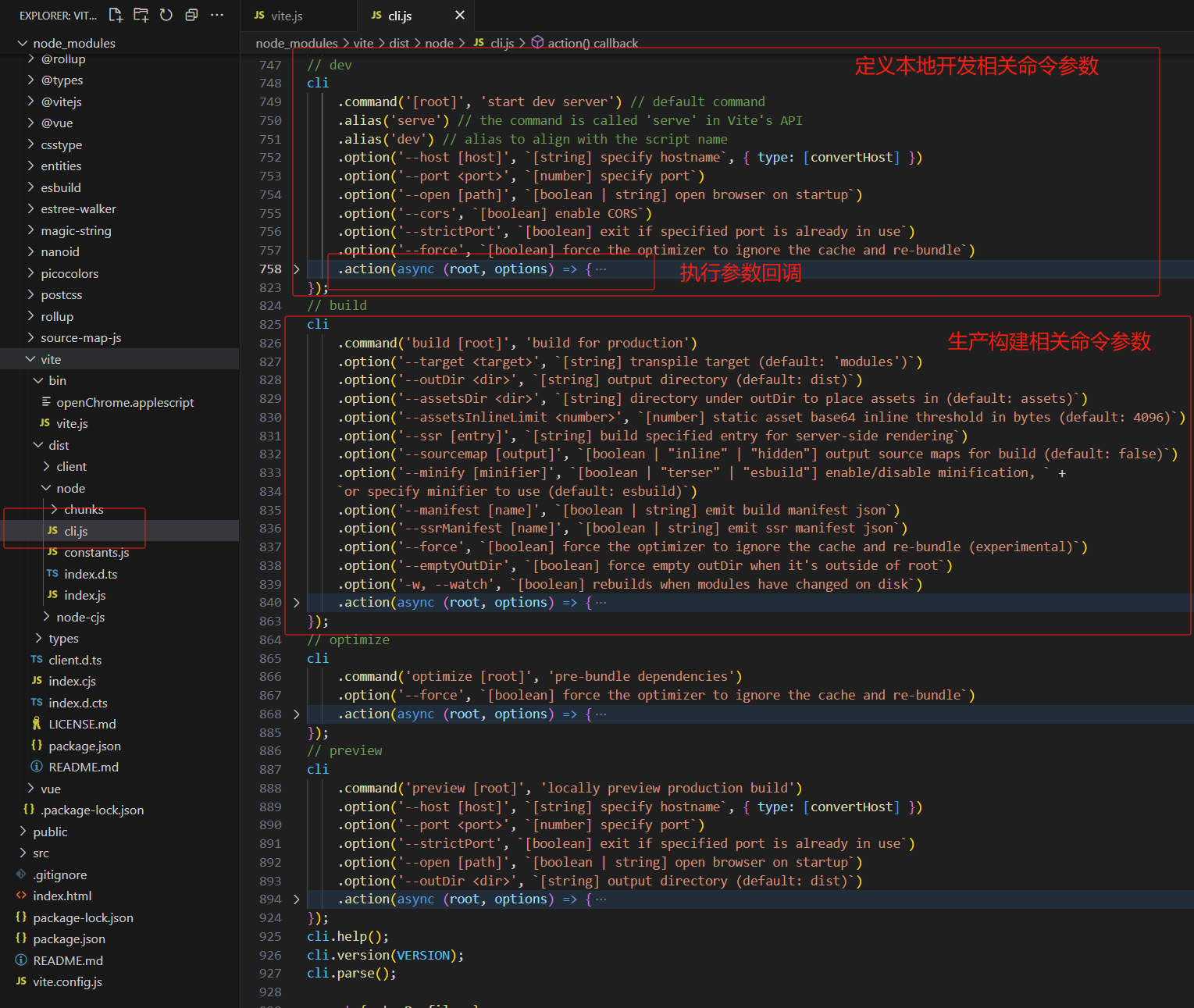Switch to the vite.js editor tab

298,16
